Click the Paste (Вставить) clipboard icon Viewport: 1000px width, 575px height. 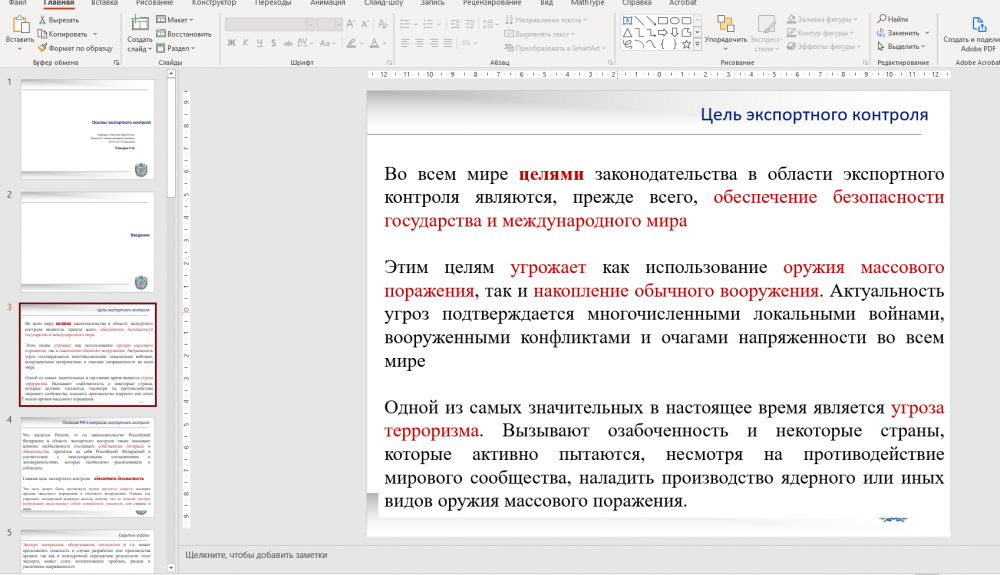click(x=19, y=24)
